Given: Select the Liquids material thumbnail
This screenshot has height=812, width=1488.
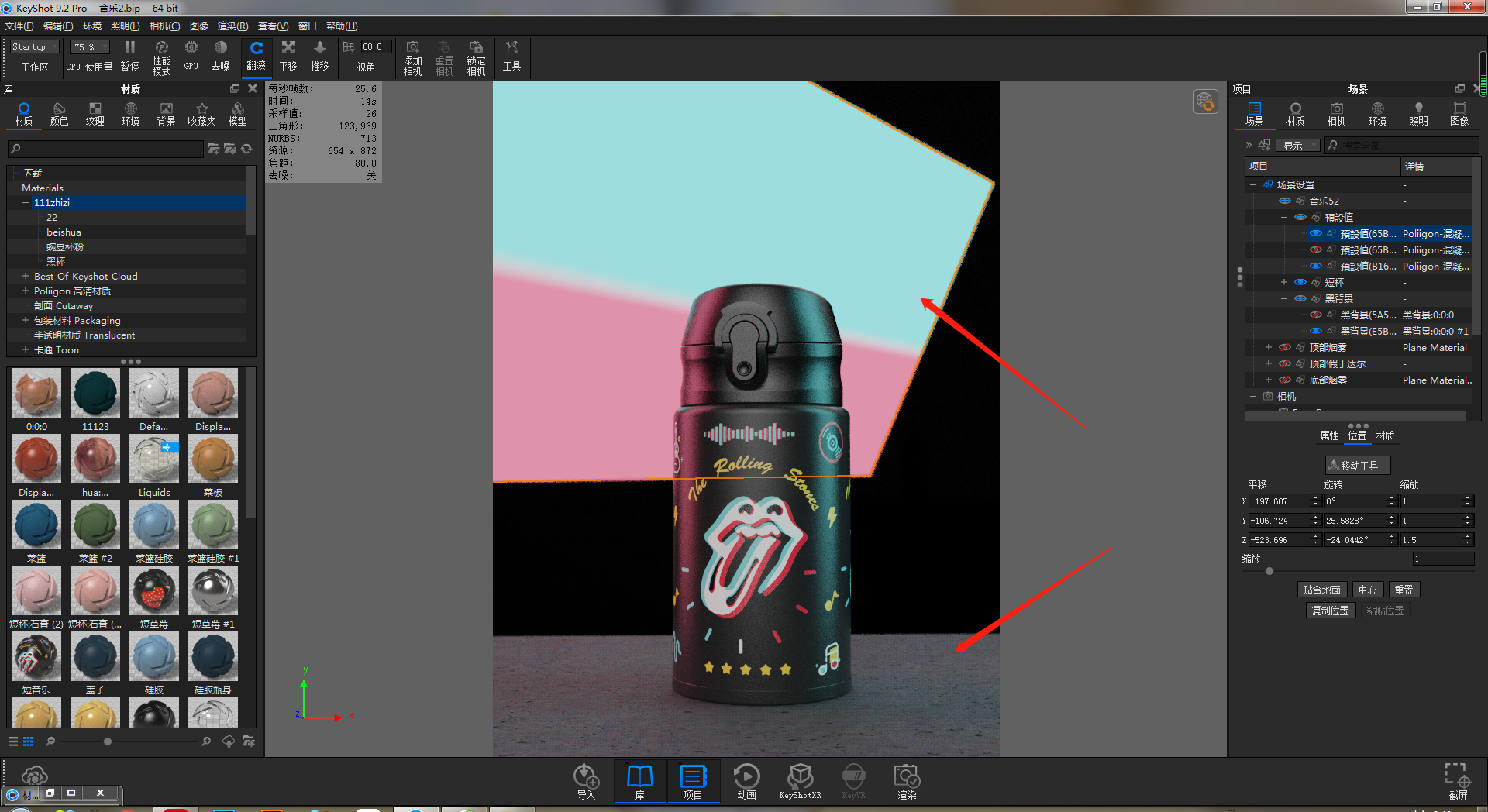Looking at the screenshot, I should pos(153,459).
